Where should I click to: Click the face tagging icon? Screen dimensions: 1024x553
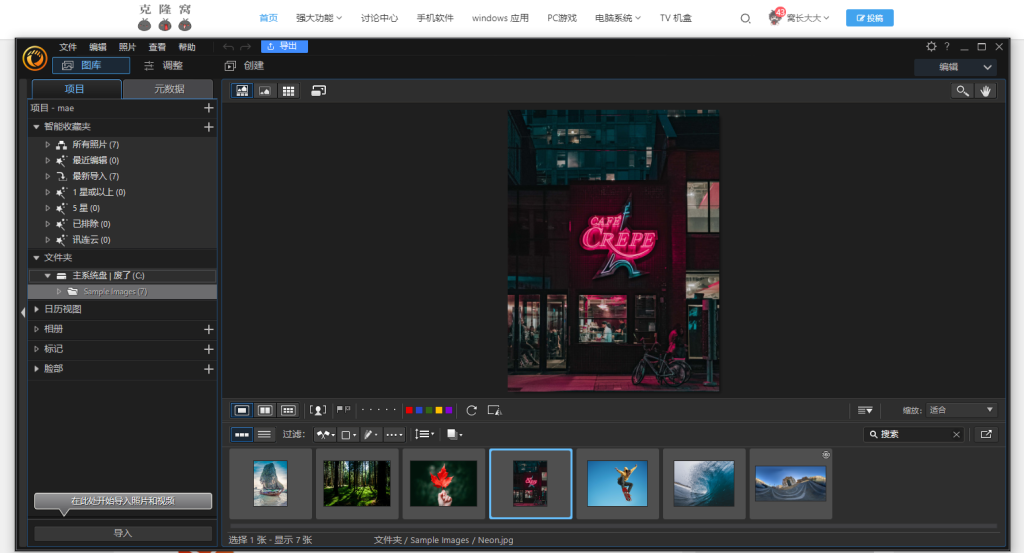318,410
